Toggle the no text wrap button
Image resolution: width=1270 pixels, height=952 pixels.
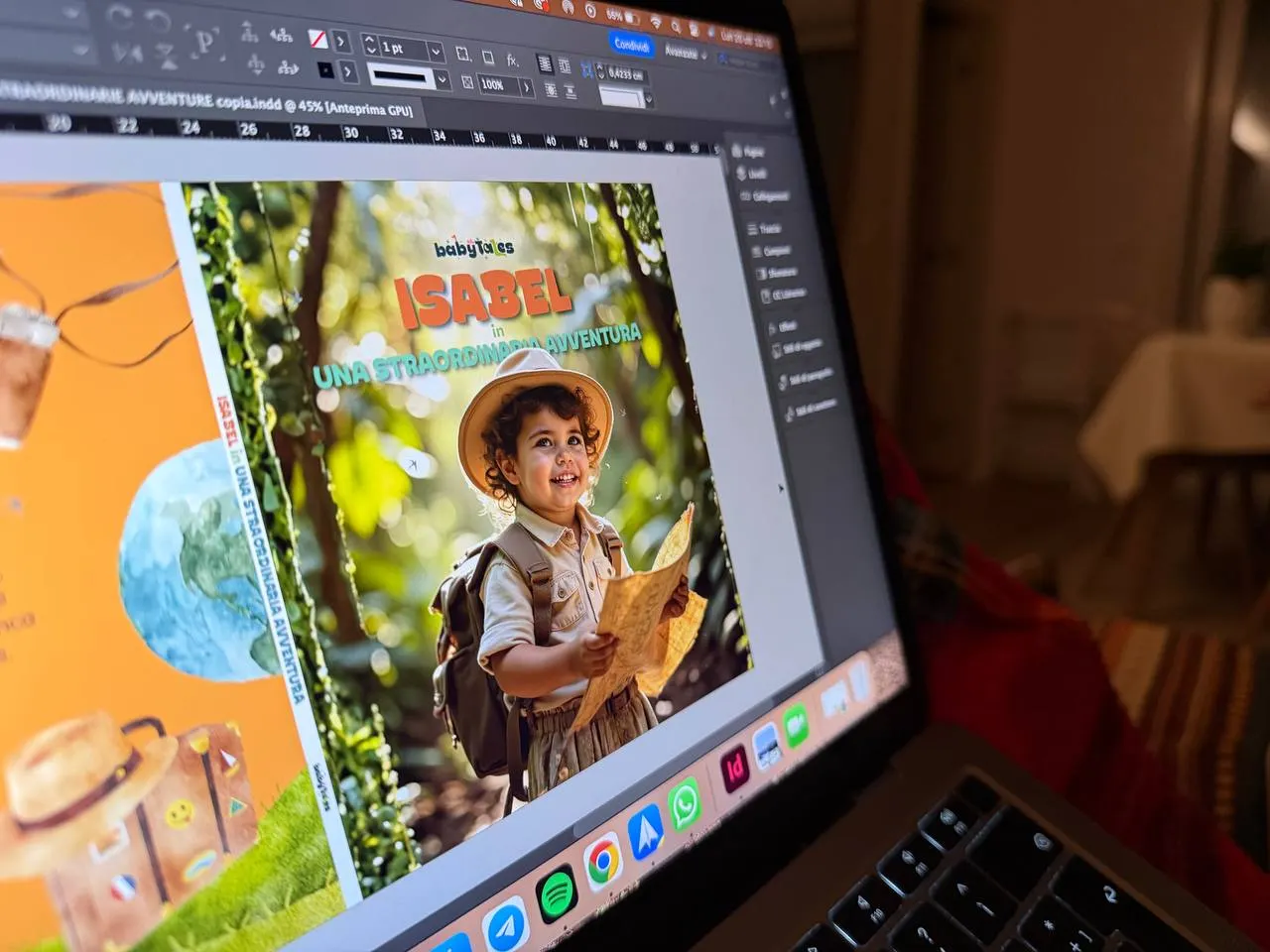(545, 63)
